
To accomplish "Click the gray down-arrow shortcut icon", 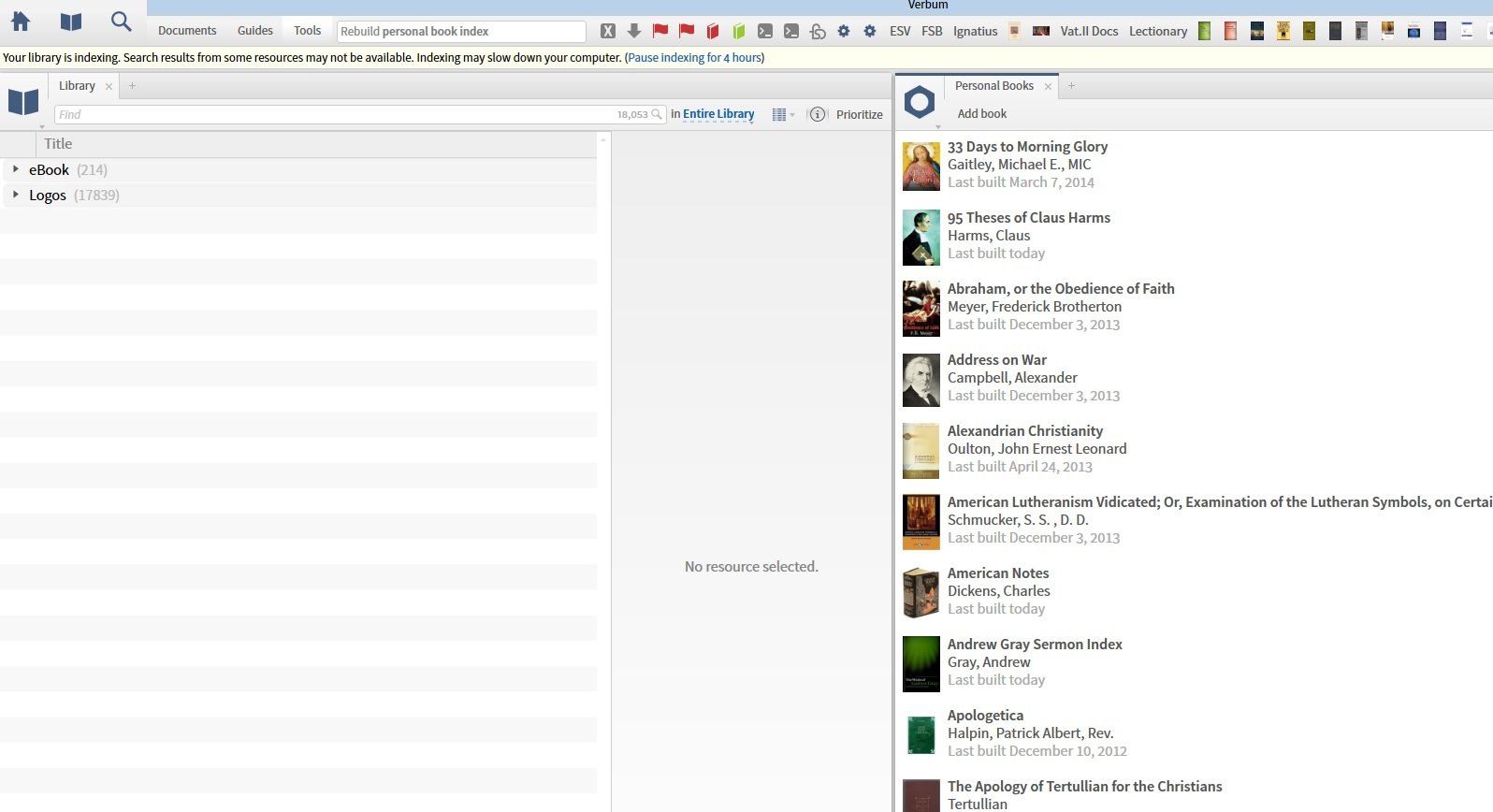I will (634, 31).
